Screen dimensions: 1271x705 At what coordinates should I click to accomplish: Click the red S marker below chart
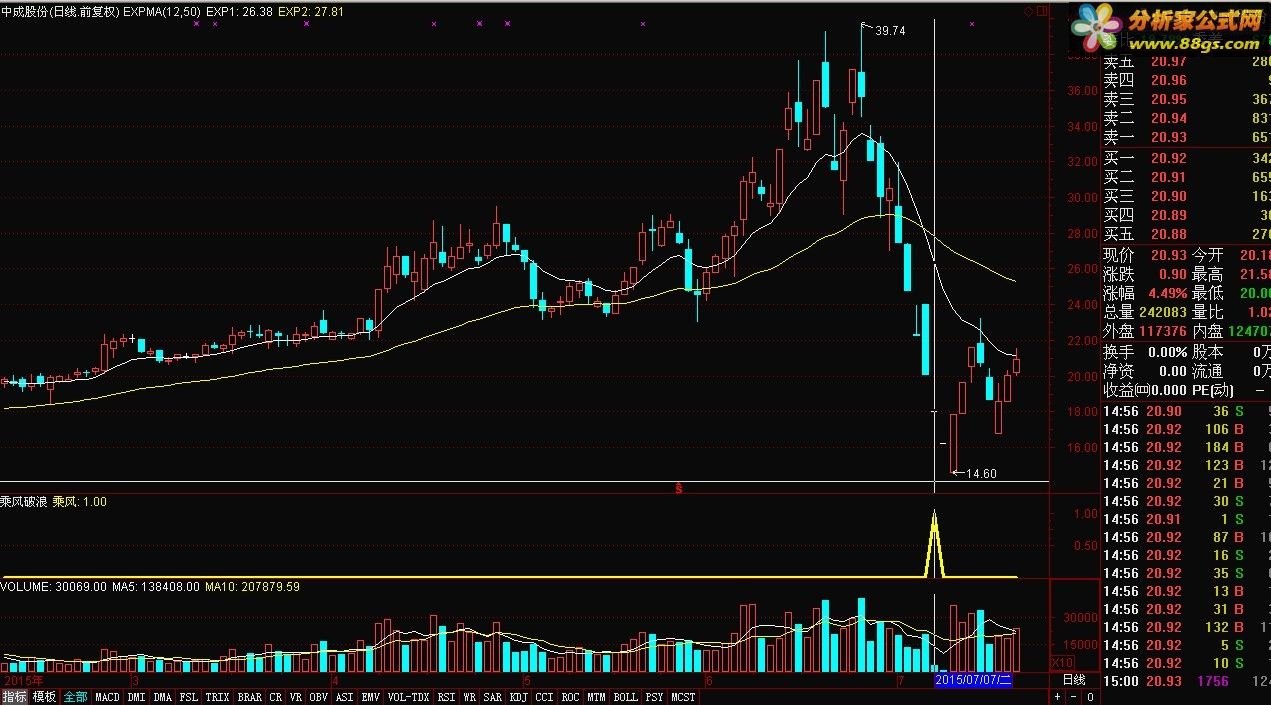click(679, 489)
